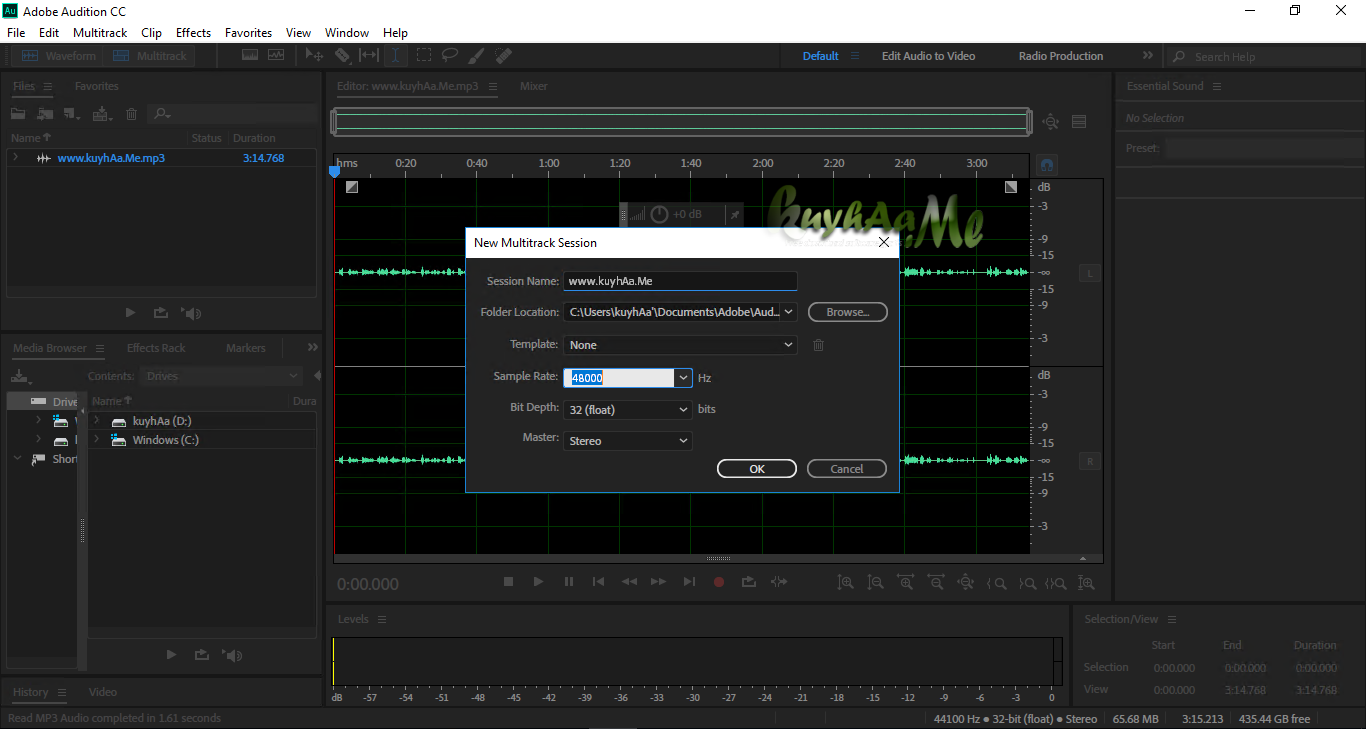The width and height of the screenshot is (1366, 729).
Task: Open the Multitrack menu
Action: (x=100, y=33)
